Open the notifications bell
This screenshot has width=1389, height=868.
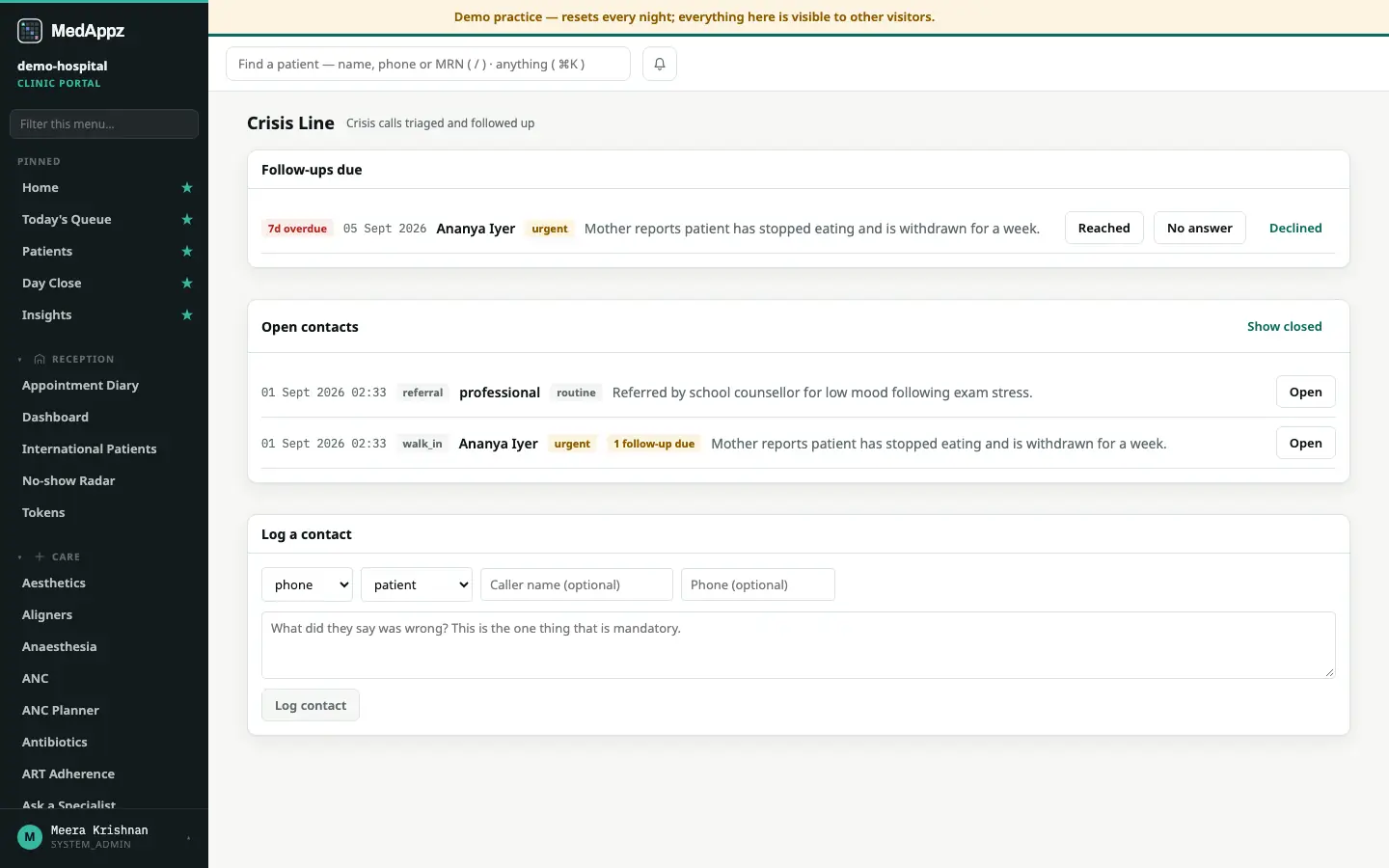[x=660, y=64]
